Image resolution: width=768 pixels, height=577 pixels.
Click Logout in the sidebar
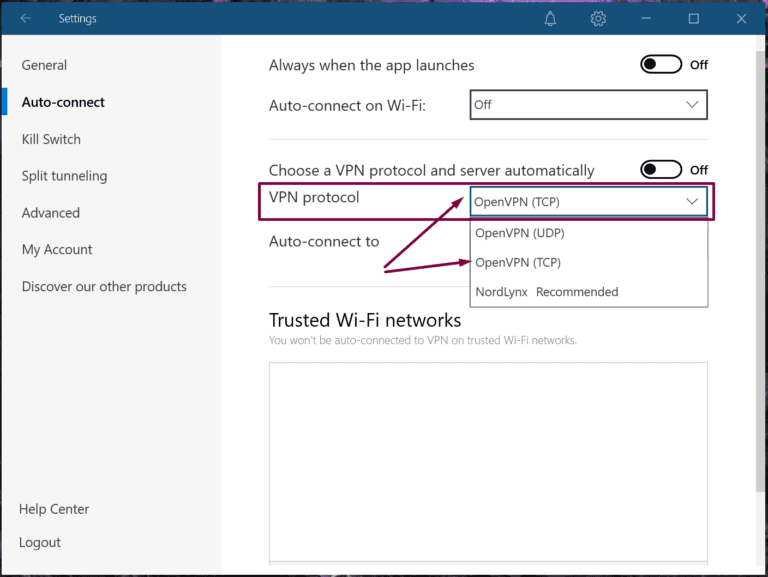pyautogui.click(x=40, y=542)
